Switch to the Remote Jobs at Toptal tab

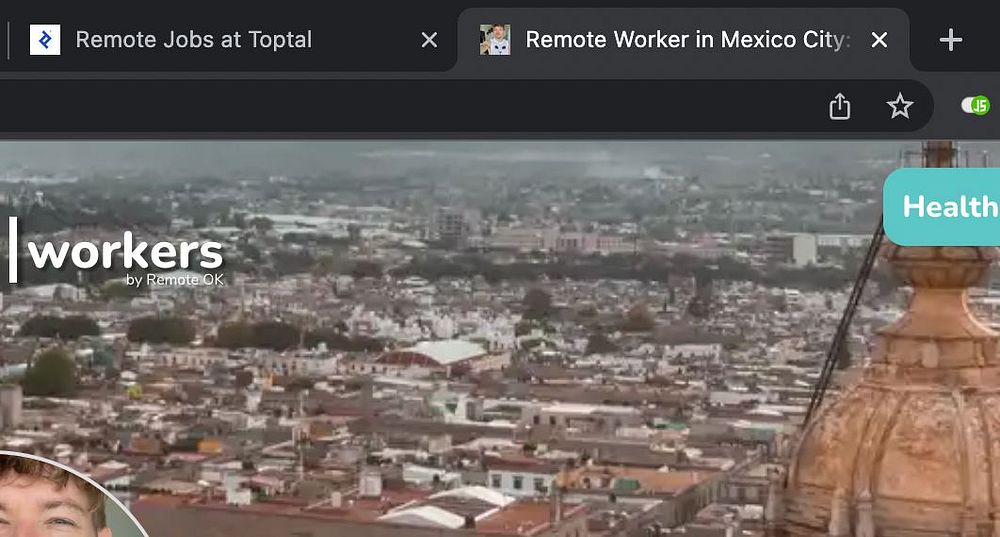233,40
